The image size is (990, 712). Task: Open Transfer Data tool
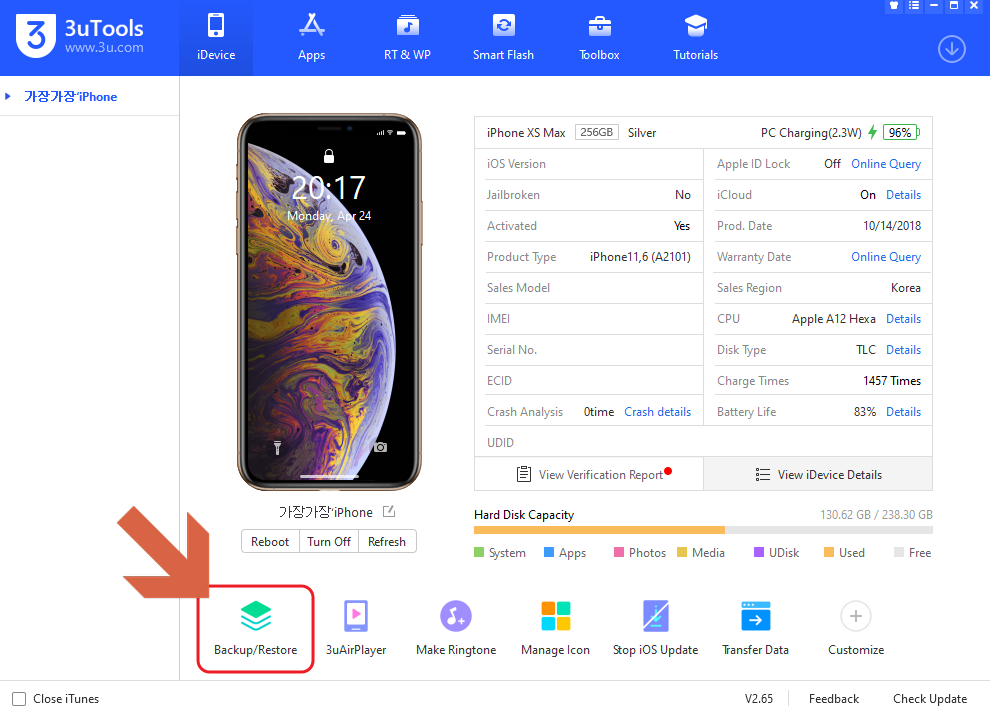[755, 629]
